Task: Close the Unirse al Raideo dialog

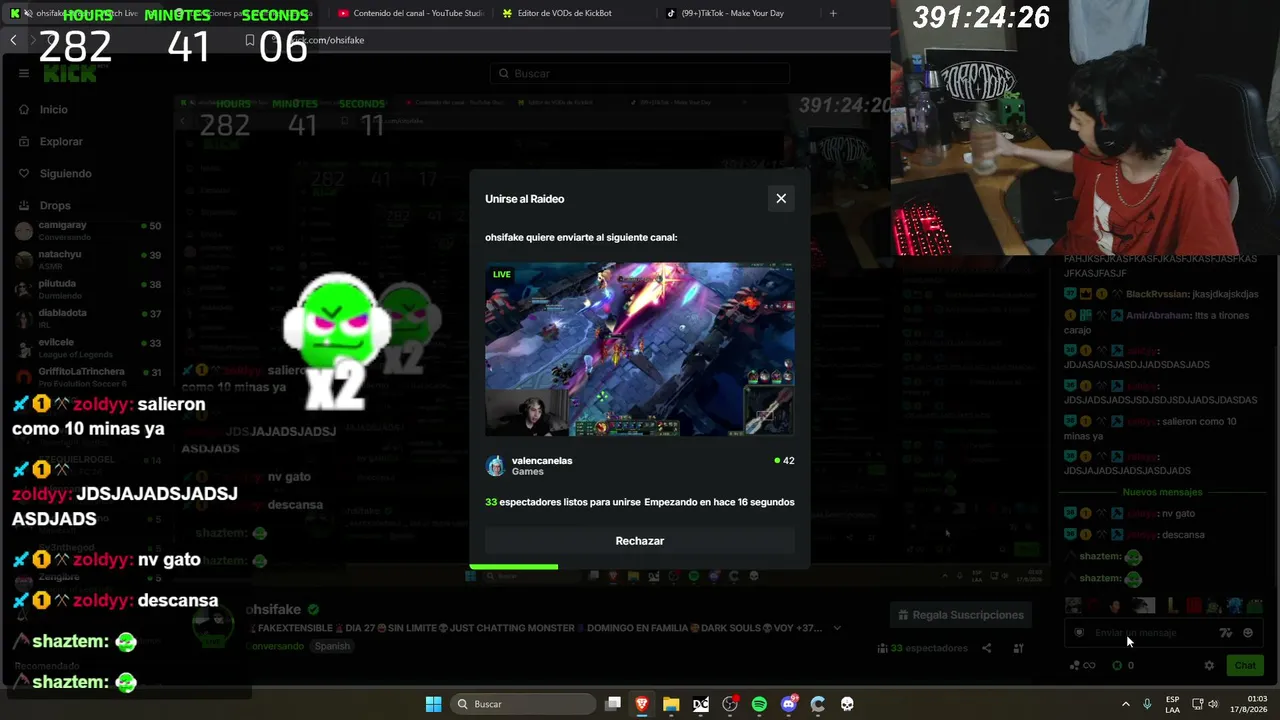Action: coord(781,198)
